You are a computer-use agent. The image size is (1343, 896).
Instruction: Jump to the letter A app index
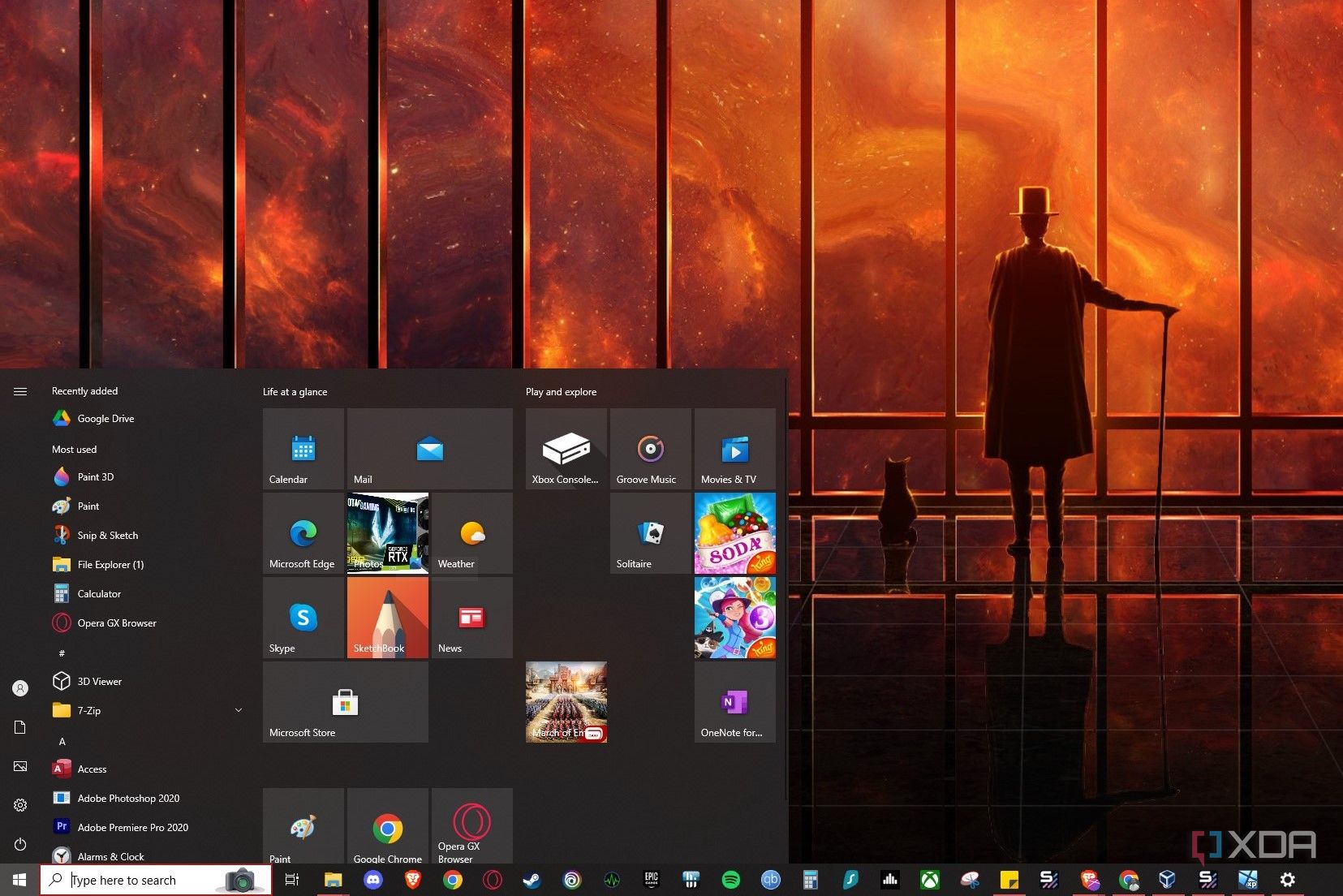coord(62,741)
